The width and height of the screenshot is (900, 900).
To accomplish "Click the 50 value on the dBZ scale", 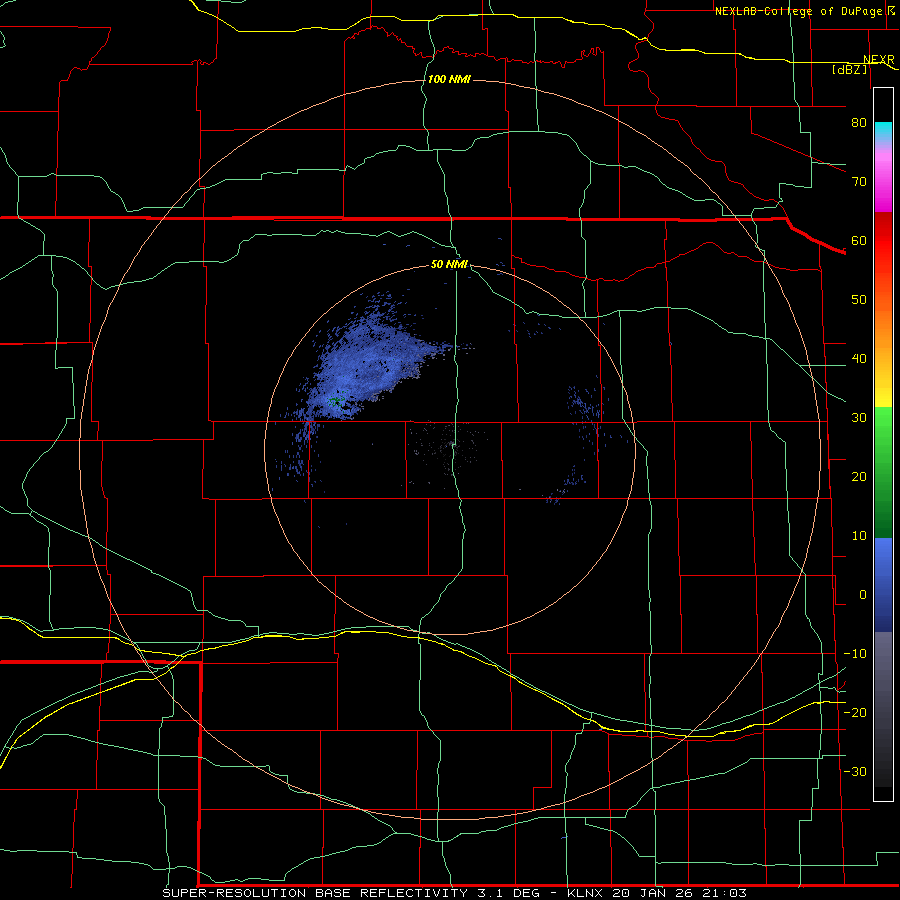I will pyautogui.click(x=859, y=300).
